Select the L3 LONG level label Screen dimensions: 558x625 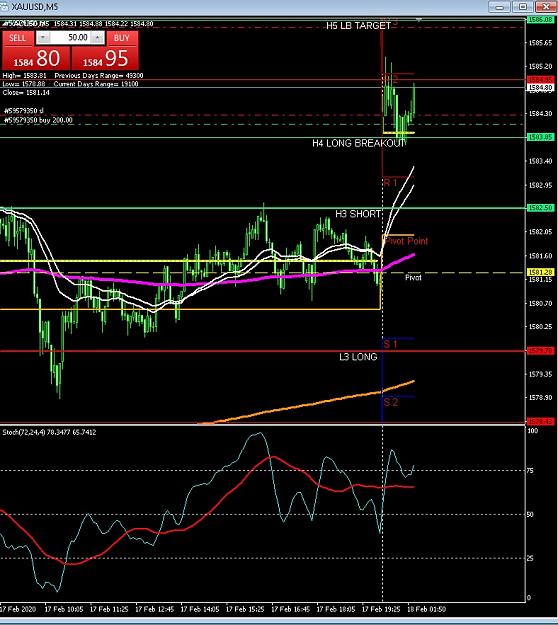(358, 357)
